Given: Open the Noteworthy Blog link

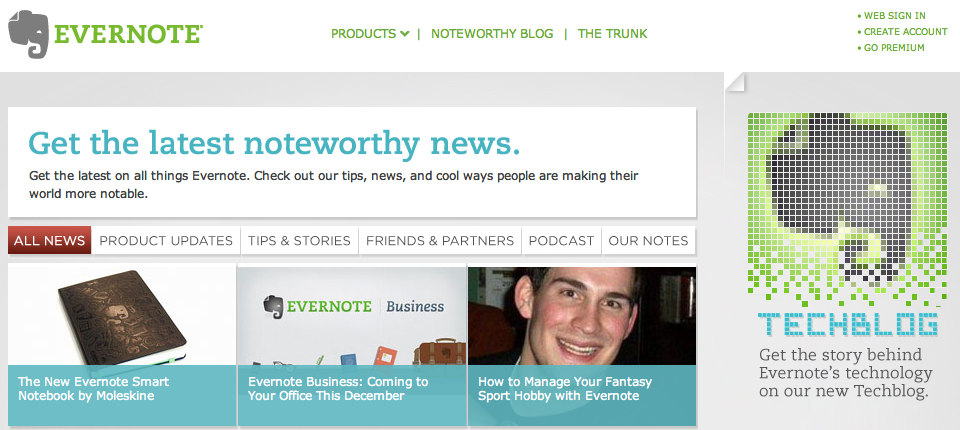Looking at the screenshot, I should (x=492, y=34).
